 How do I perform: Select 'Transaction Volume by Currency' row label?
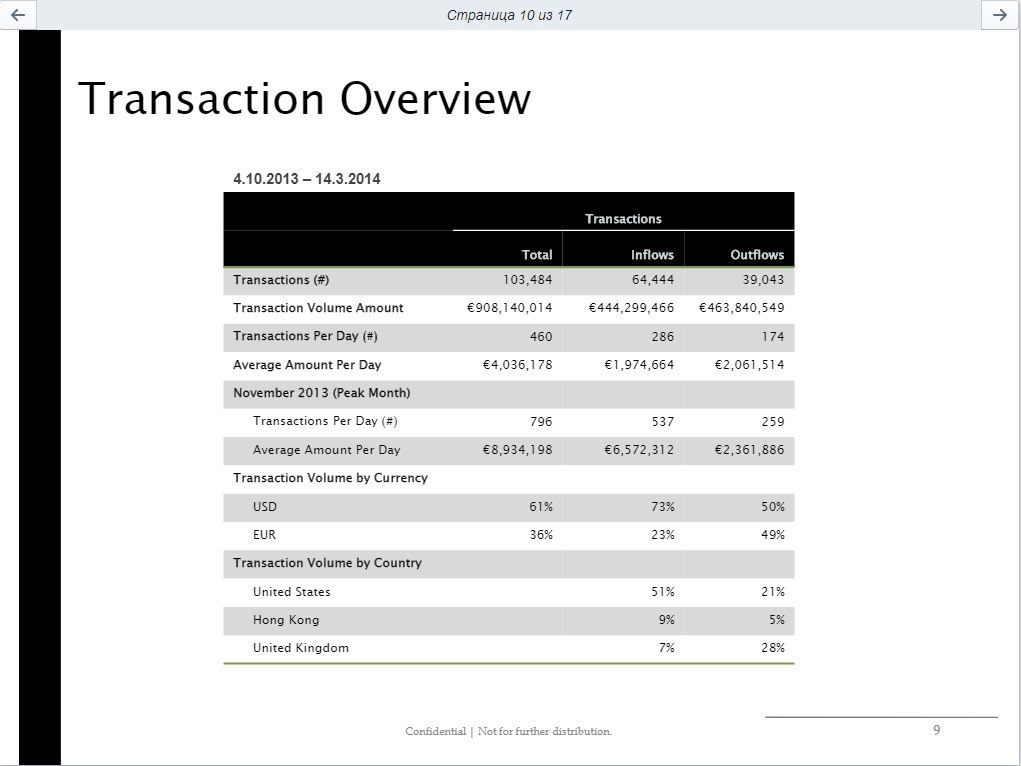click(x=330, y=478)
